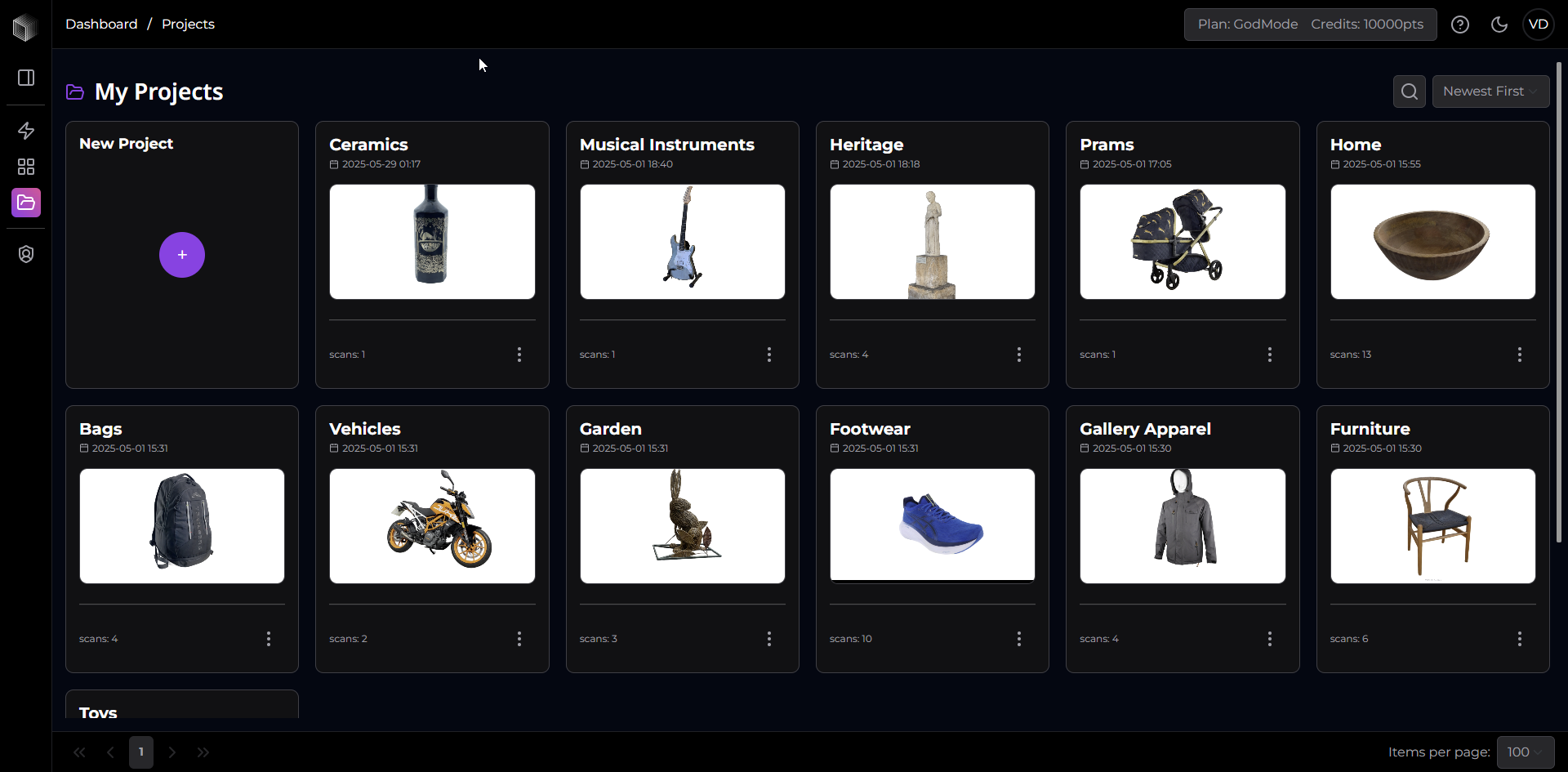Image resolution: width=1568 pixels, height=772 pixels.
Task: Open the help question mark icon
Action: (x=1460, y=25)
